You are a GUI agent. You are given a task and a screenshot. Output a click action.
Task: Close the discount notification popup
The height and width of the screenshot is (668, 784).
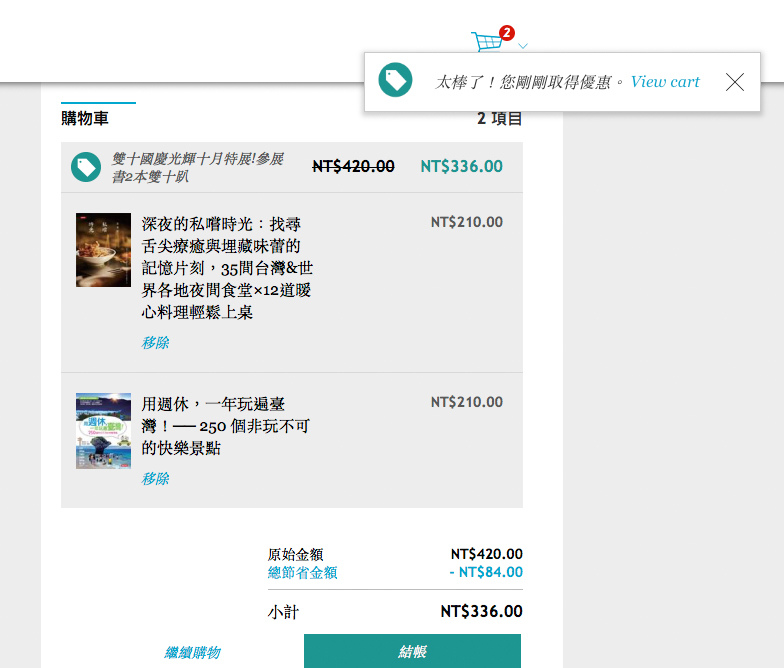pyautogui.click(x=734, y=82)
